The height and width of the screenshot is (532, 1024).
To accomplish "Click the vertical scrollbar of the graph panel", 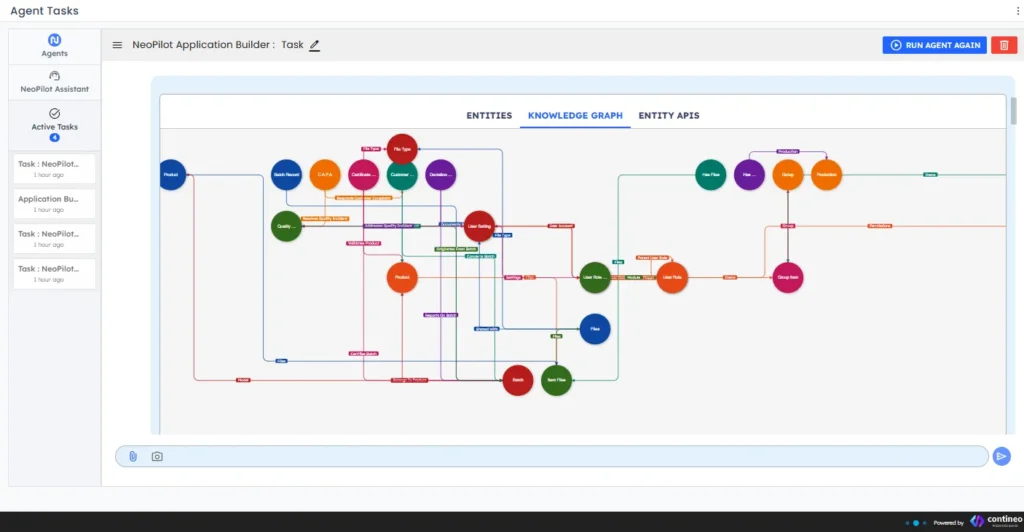I will point(1013,111).
